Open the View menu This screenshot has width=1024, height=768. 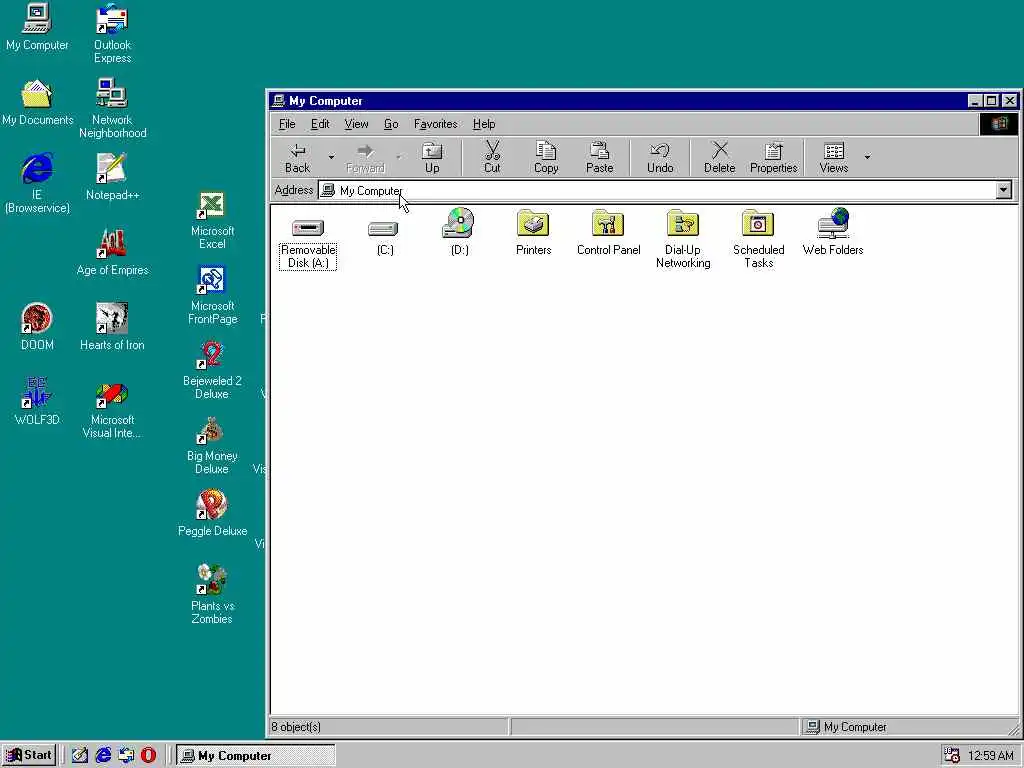(x=356, y=124)
